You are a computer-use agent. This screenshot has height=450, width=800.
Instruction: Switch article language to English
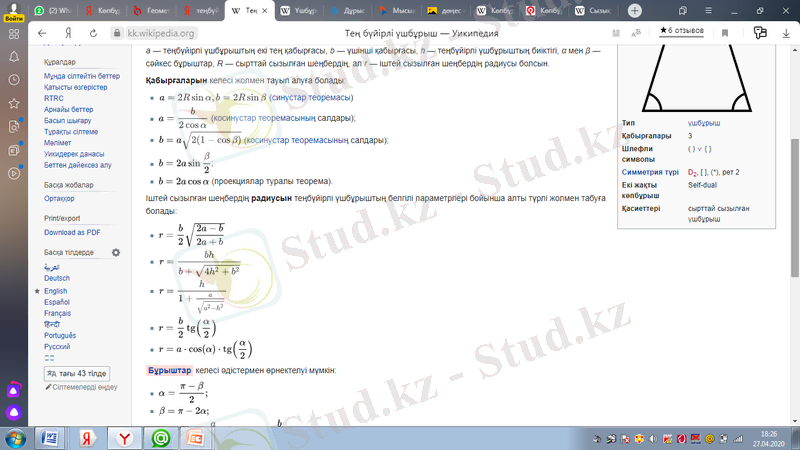[x=55, y=291]
